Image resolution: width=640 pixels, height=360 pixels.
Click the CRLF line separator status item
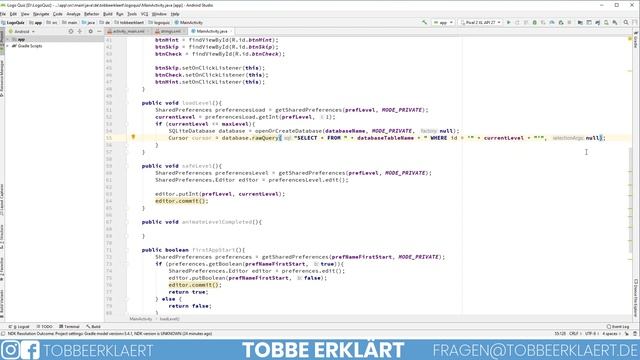574,334
